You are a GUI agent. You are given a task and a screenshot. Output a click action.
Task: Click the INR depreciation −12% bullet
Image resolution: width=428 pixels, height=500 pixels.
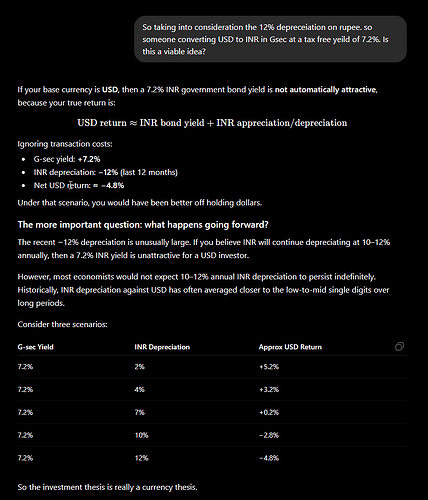(106, 172)
